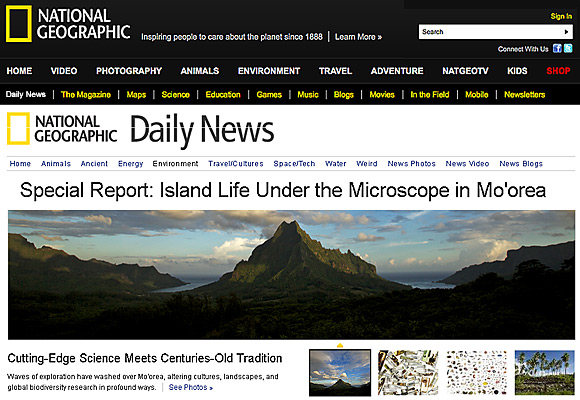
Task: Visit the red SHOP link
Action: (x=558, y=71)
